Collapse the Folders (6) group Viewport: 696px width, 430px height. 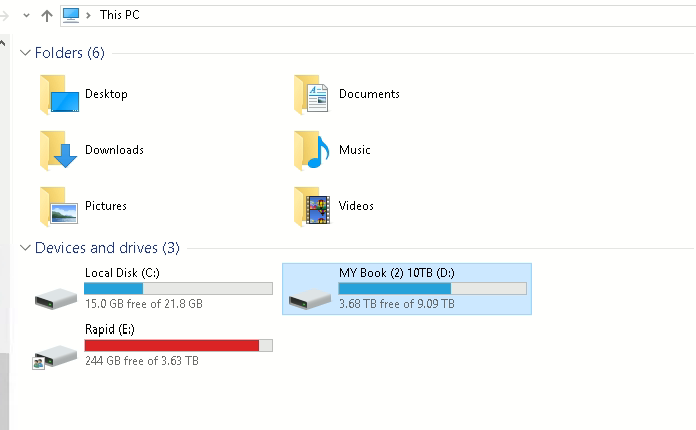click(25, 53)
